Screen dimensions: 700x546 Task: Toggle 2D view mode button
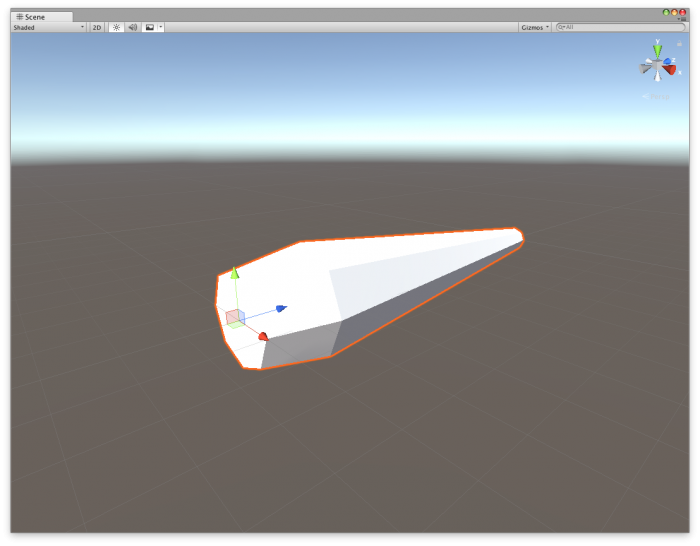point(97,28)
